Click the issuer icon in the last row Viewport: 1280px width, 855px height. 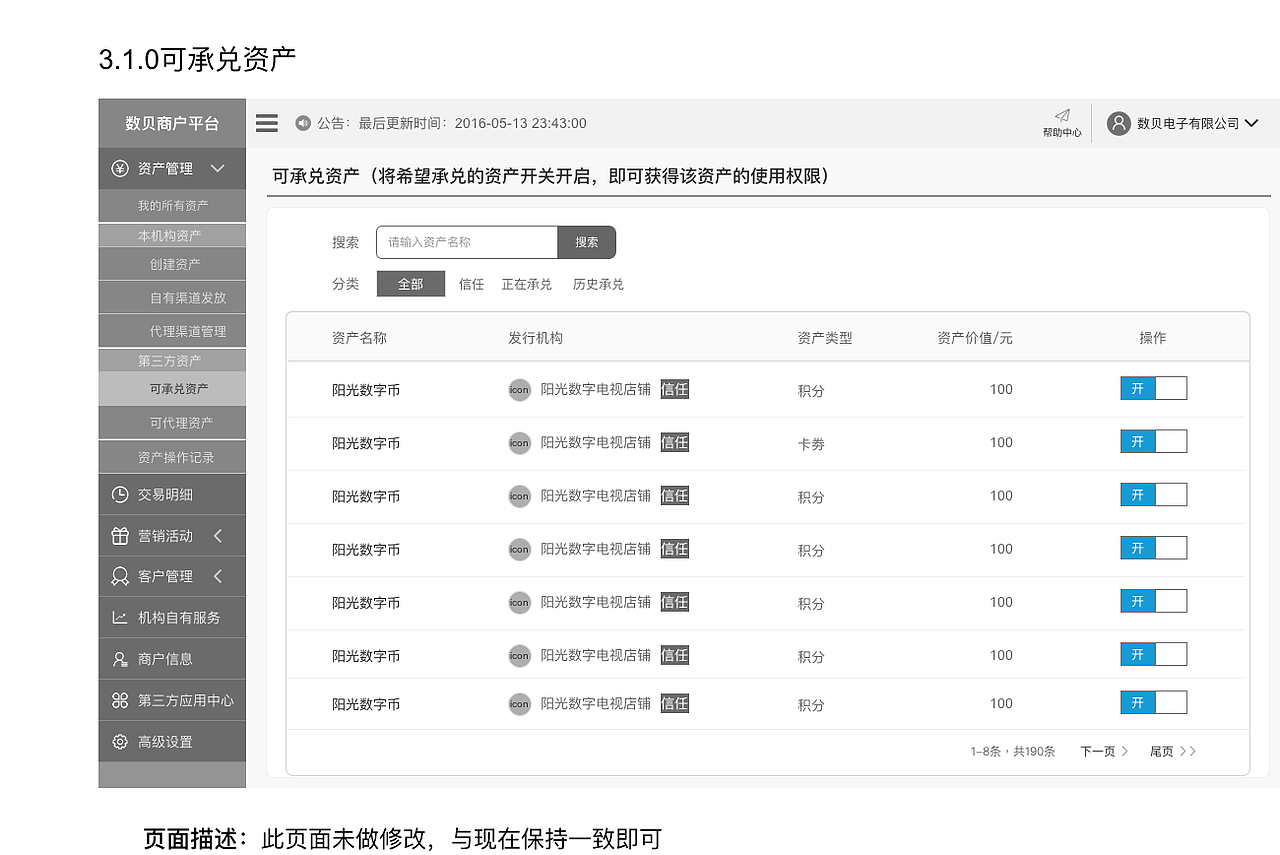pos(519,703)
